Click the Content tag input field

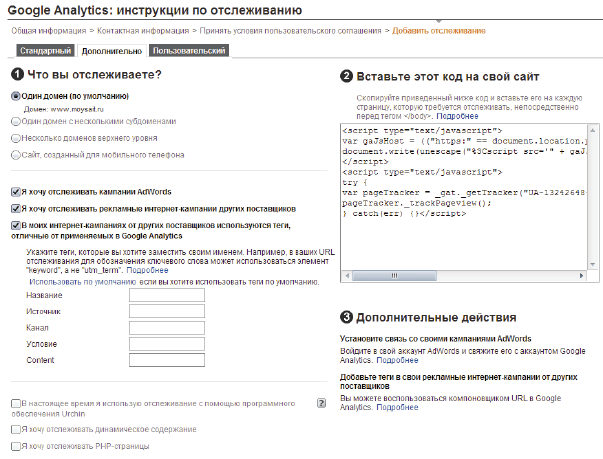pyautogui.click(x=166, y=360)
